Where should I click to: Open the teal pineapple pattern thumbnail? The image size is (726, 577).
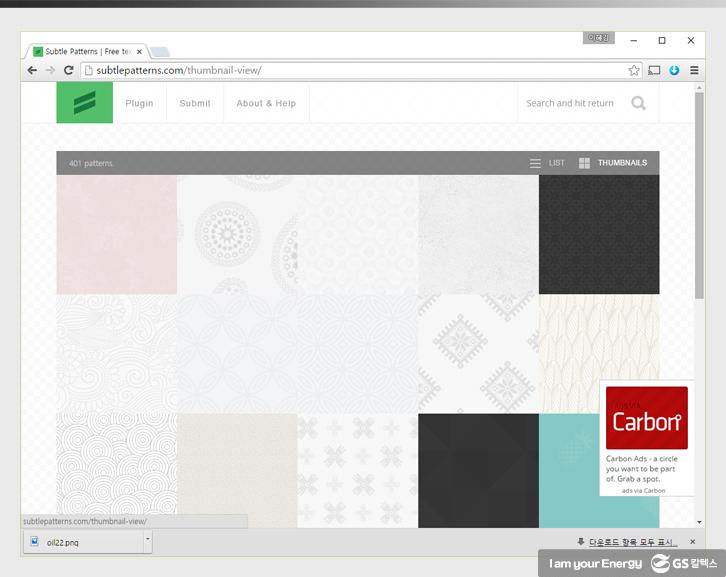point(568,470)
